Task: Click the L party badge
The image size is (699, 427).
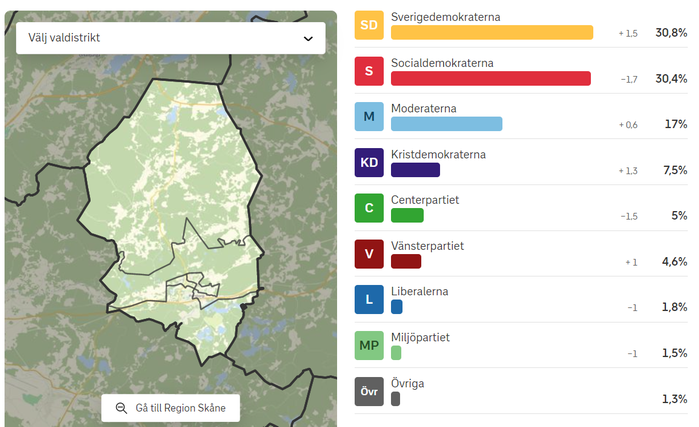Action: pyautogui.click(x=369, y=299)
